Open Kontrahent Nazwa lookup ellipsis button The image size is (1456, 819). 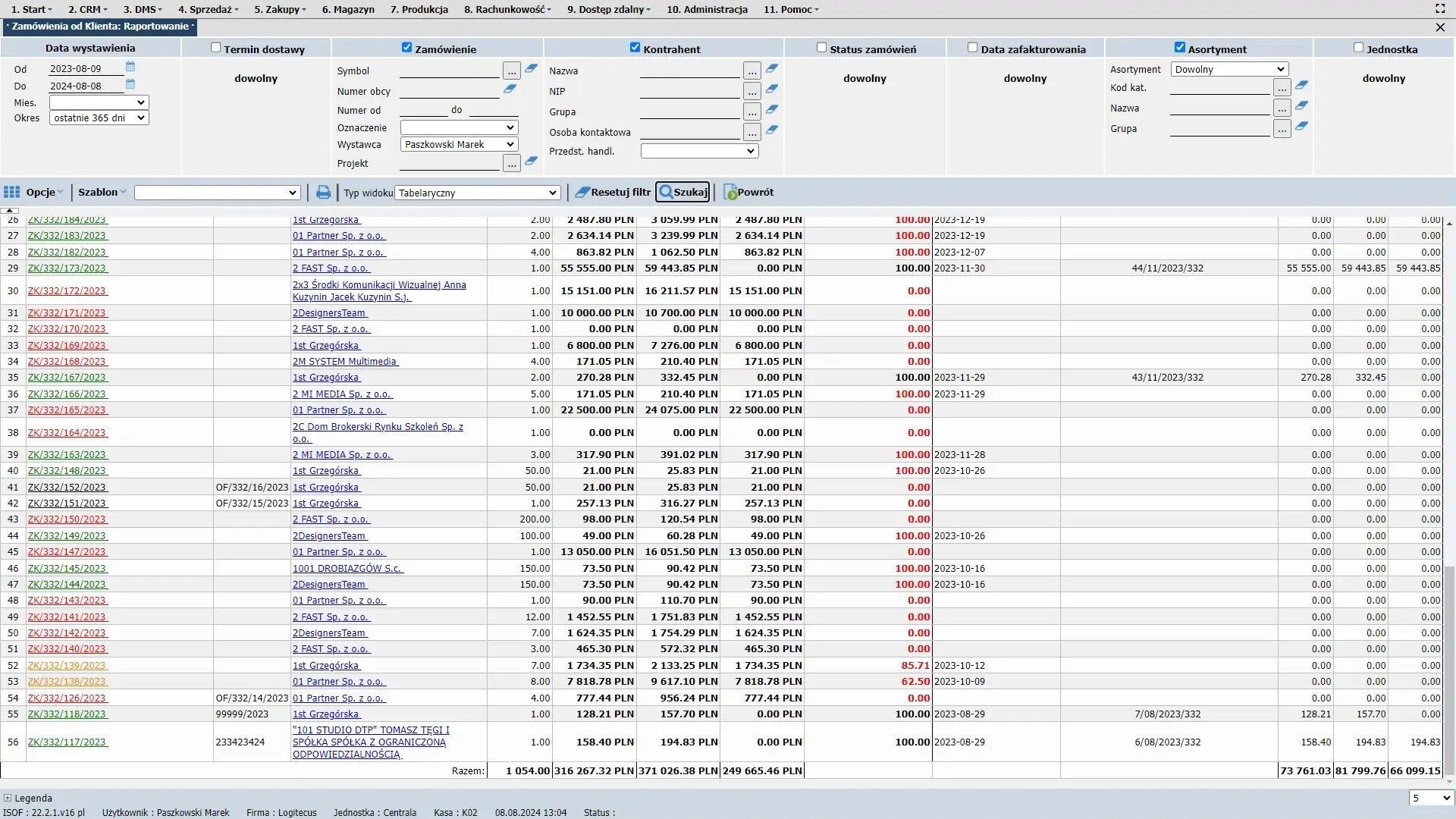pos(752,71)
